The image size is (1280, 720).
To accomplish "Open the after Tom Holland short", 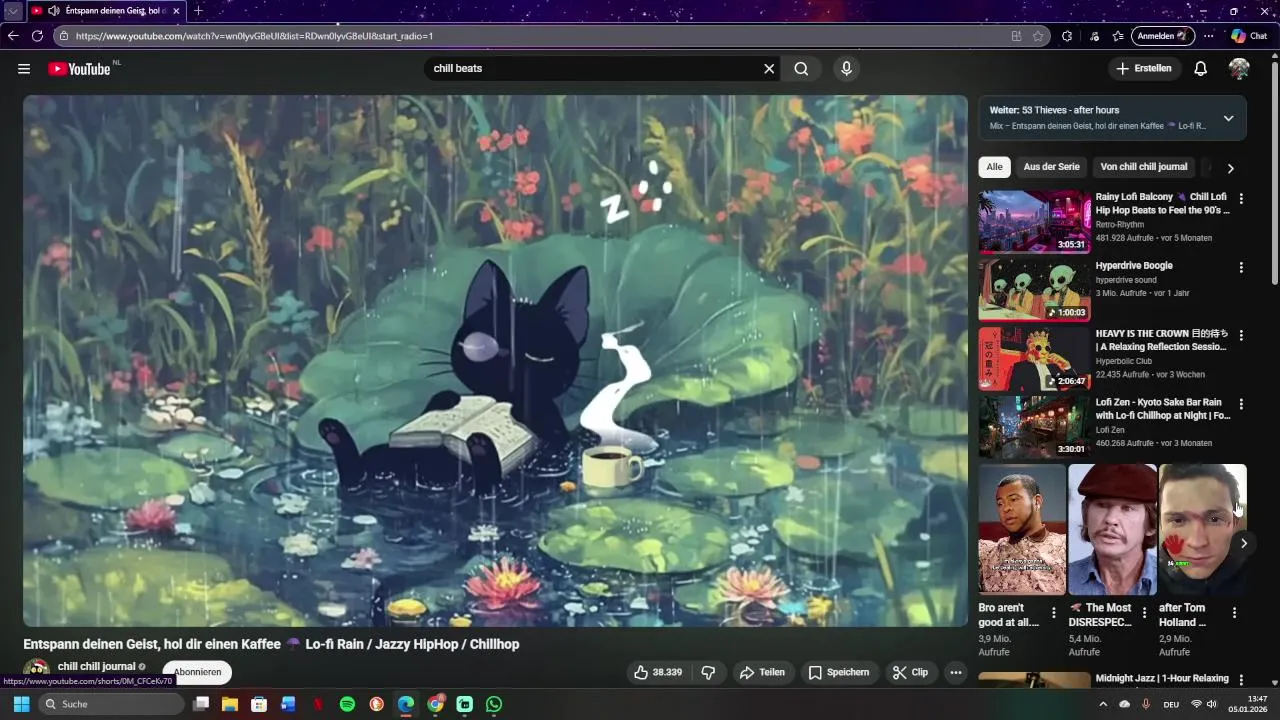I will [x=1203, y=530].
